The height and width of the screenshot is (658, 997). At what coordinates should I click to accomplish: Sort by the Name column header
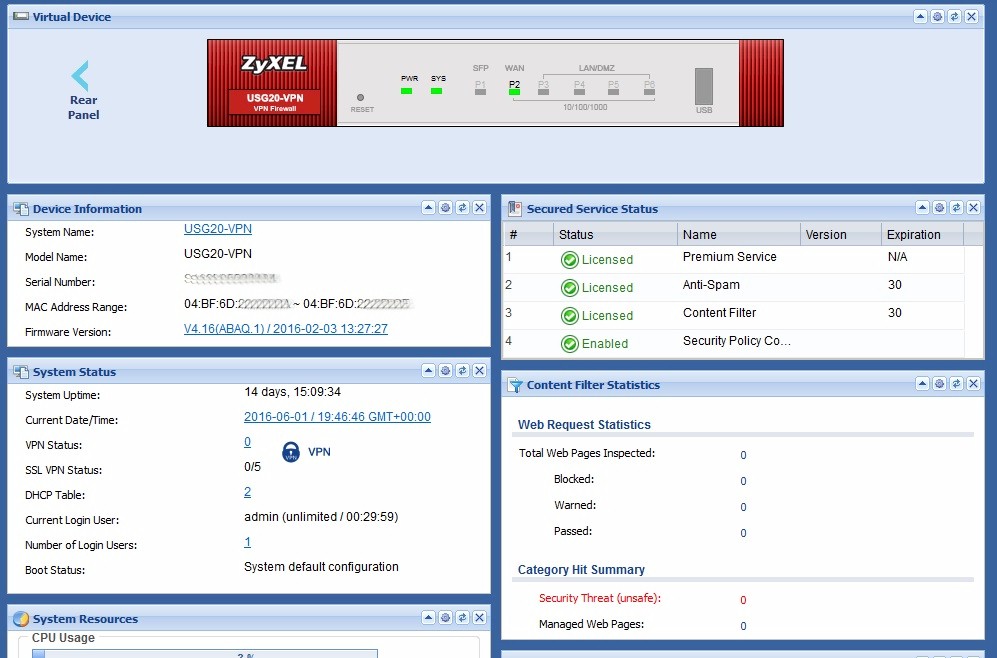(738, 235)
